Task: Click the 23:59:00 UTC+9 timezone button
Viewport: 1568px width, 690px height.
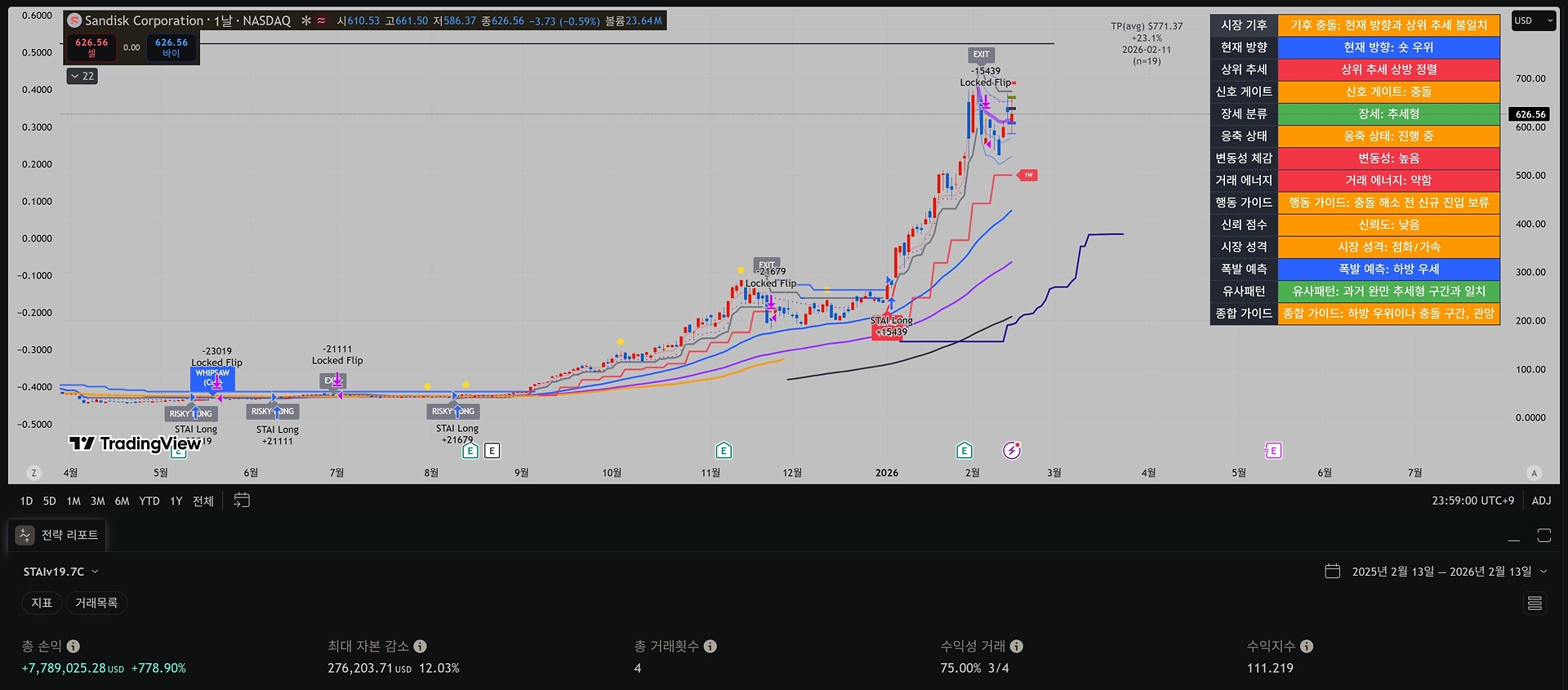Action: [x=1472, y=501]
